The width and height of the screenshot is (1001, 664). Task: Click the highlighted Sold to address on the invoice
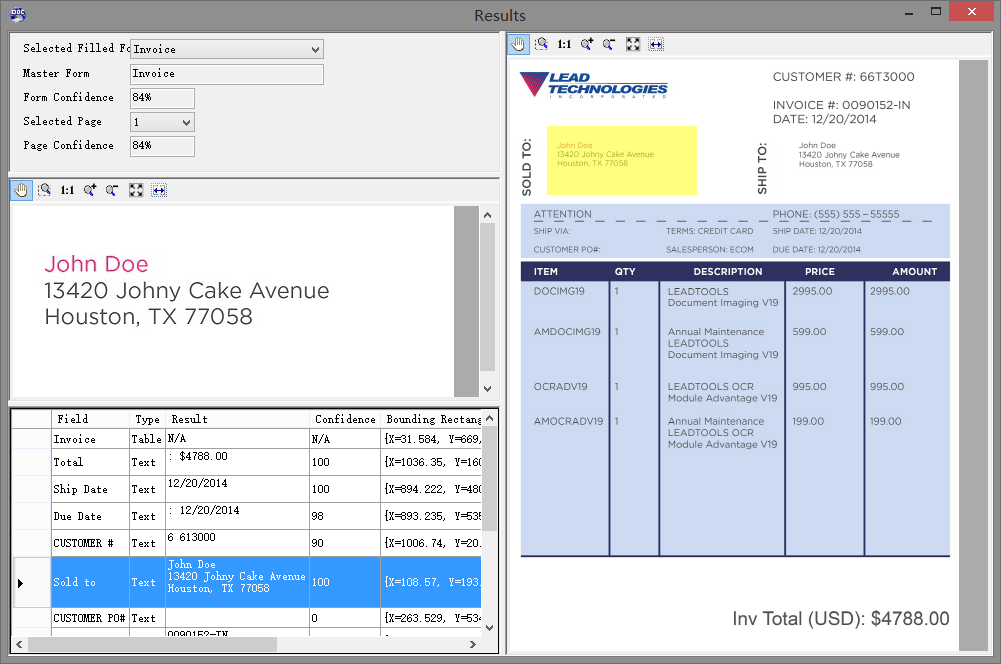[x=620, y=160]
